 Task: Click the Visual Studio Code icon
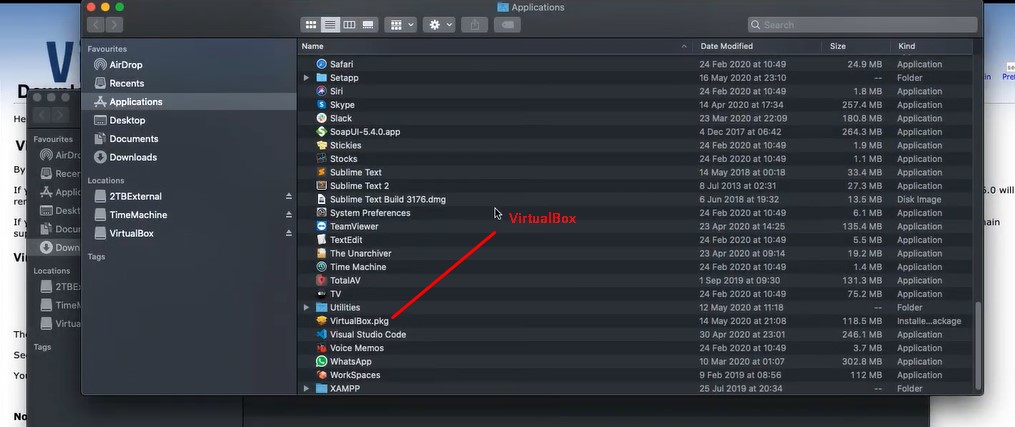click(x=321, y=334)
